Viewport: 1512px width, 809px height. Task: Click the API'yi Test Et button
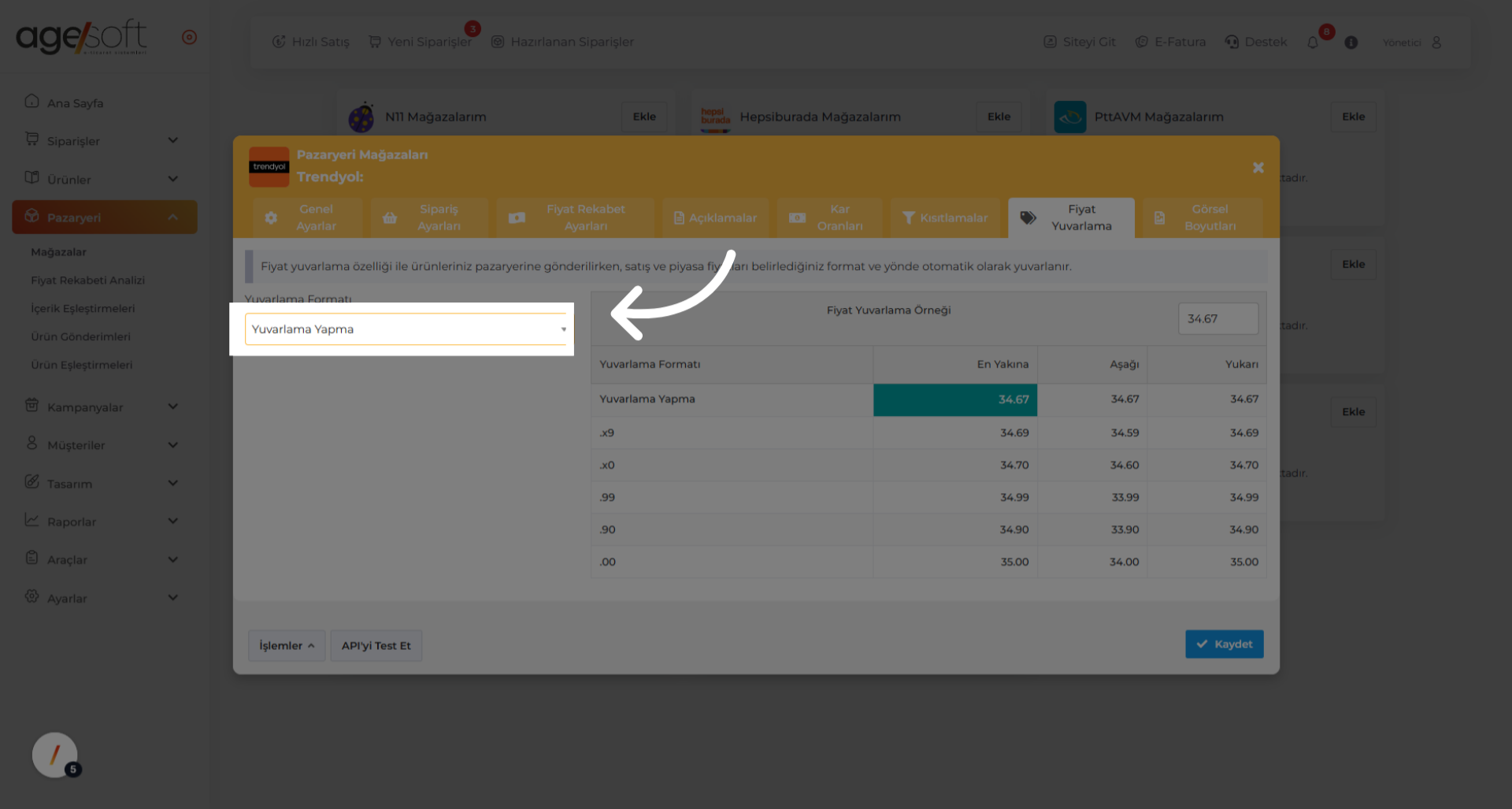(x=376, y=646)
